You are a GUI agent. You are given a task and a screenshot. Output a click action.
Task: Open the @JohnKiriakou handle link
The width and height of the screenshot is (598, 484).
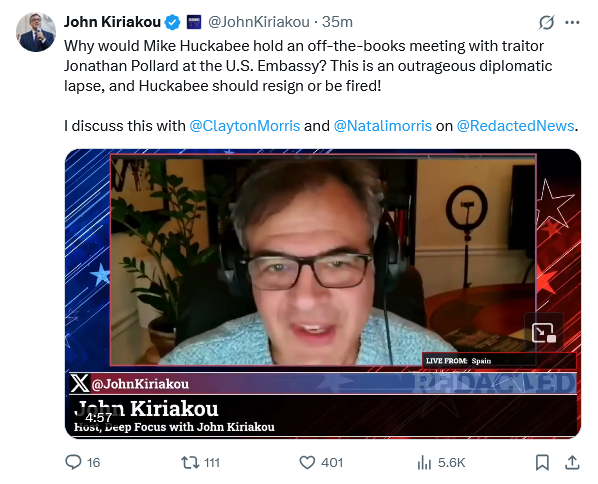pyautogui.click(x=259, y=22)
